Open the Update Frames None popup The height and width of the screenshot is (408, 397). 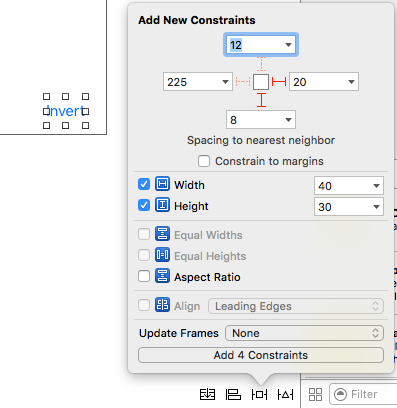[x=304, y=333]
